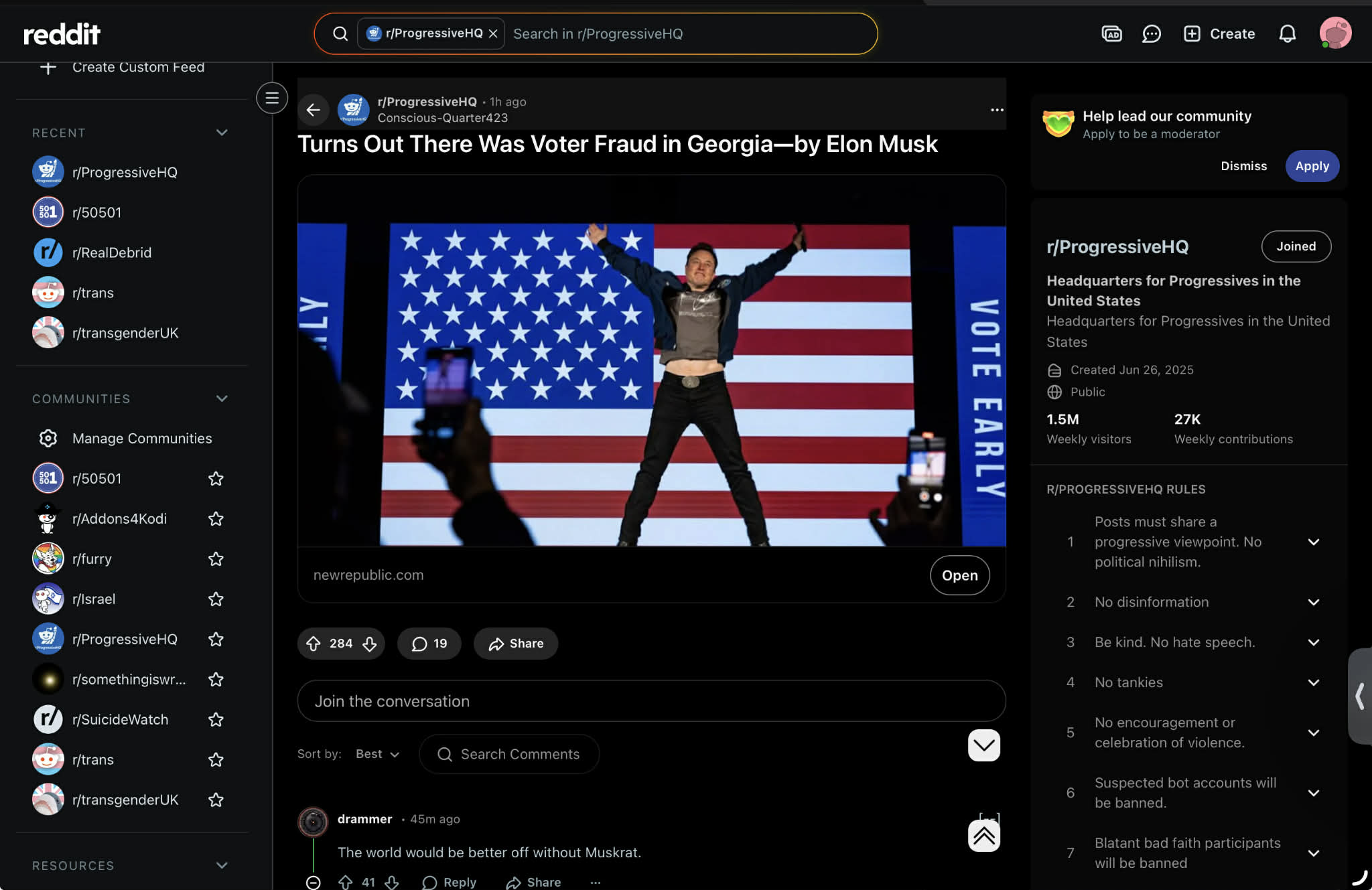Open the newrepublic.com article
This screenshot has height=890, width=1372.
click(959, 575)
